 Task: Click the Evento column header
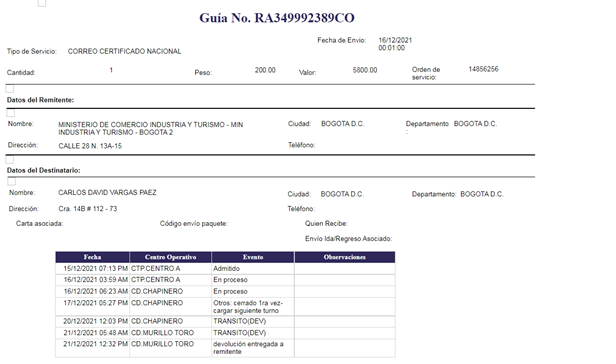click(x=253, y=257)
